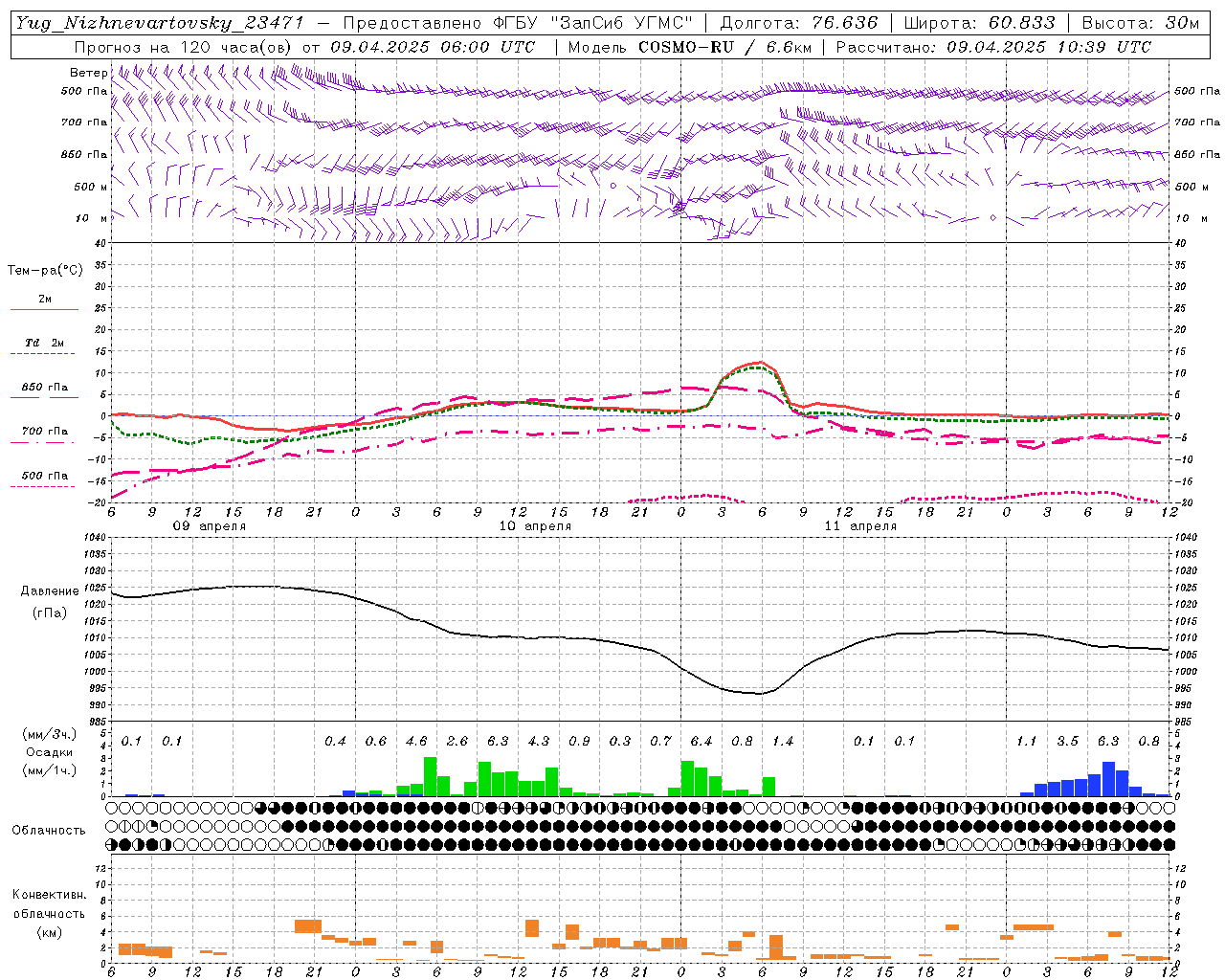Viewport: 1225px width, 980px height.
Task: Click the 6.4 precipitation total value
Action: [x=702, y=742]
